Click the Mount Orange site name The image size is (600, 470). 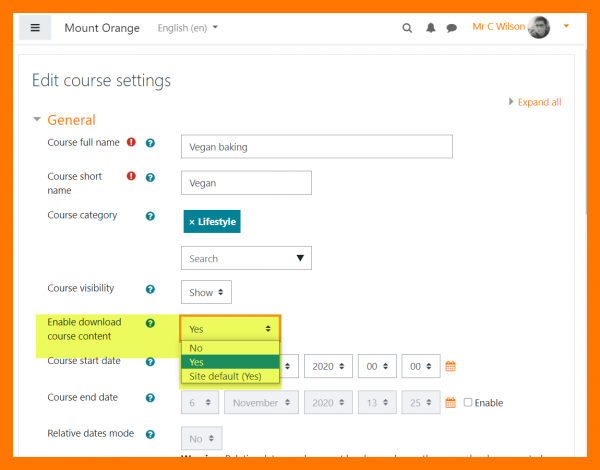pos(102,28)
